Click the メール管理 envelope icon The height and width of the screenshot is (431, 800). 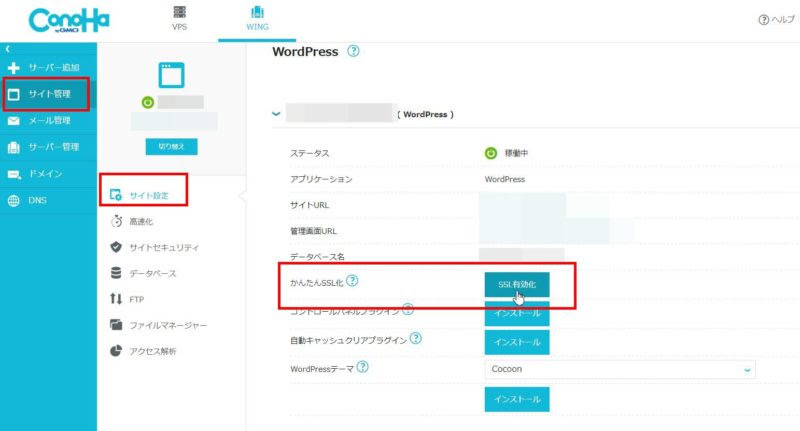tap(14, 121)
